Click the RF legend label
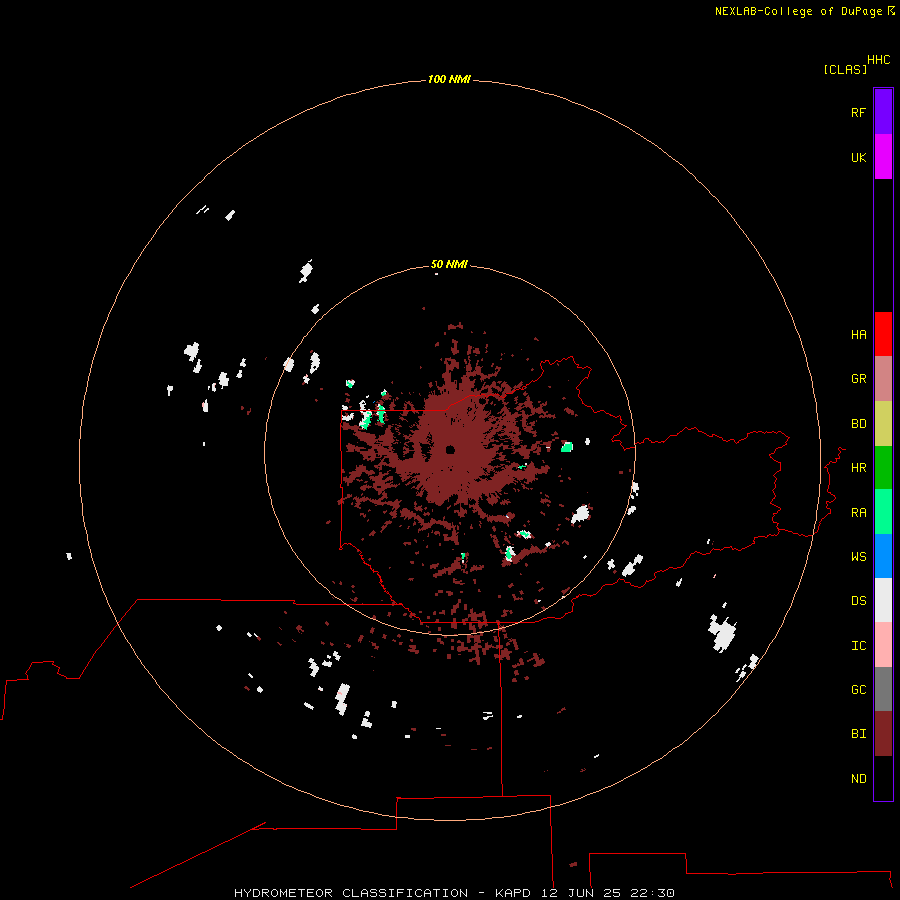This screenshot has width=900, height=900. [858, 112]
